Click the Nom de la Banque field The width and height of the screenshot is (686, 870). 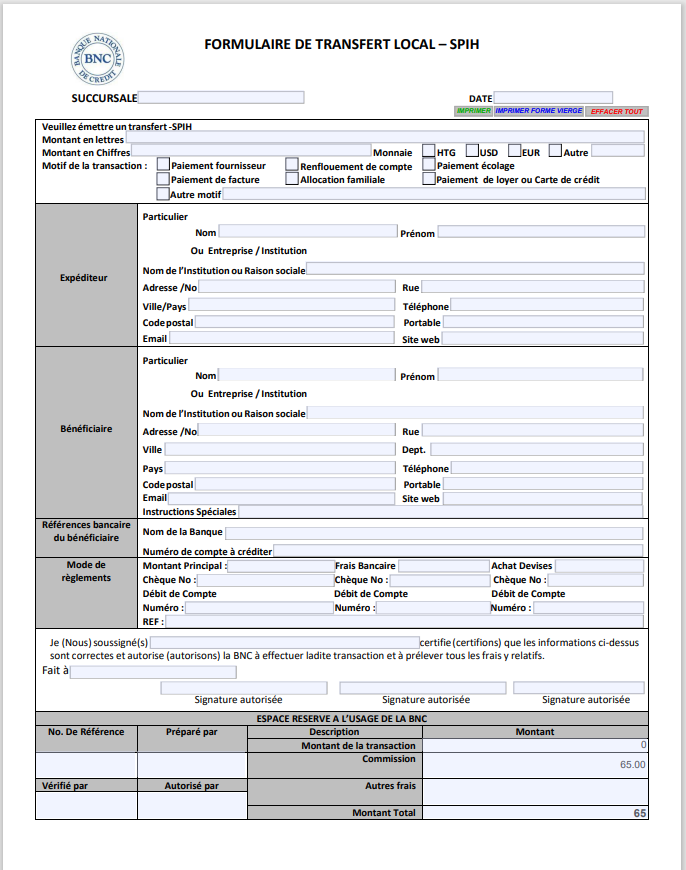click(x=434, y=533)
